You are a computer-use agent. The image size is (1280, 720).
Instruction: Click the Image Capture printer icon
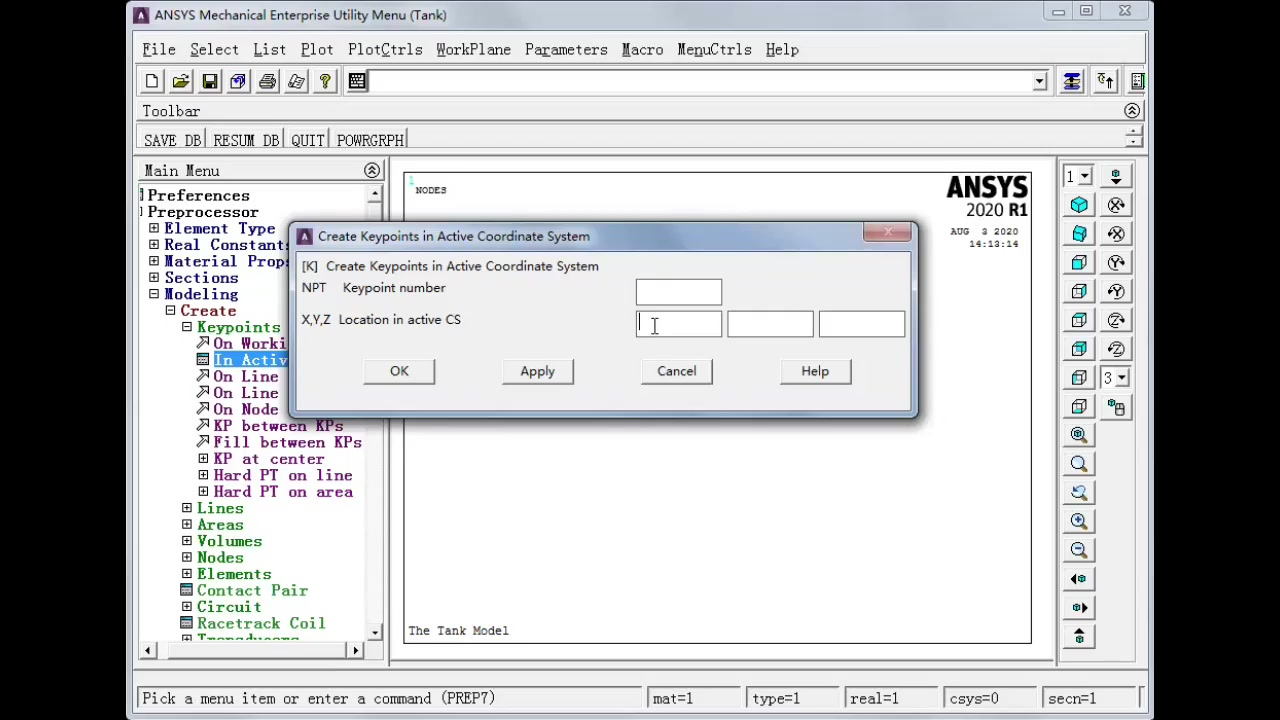tap(267, 81)
